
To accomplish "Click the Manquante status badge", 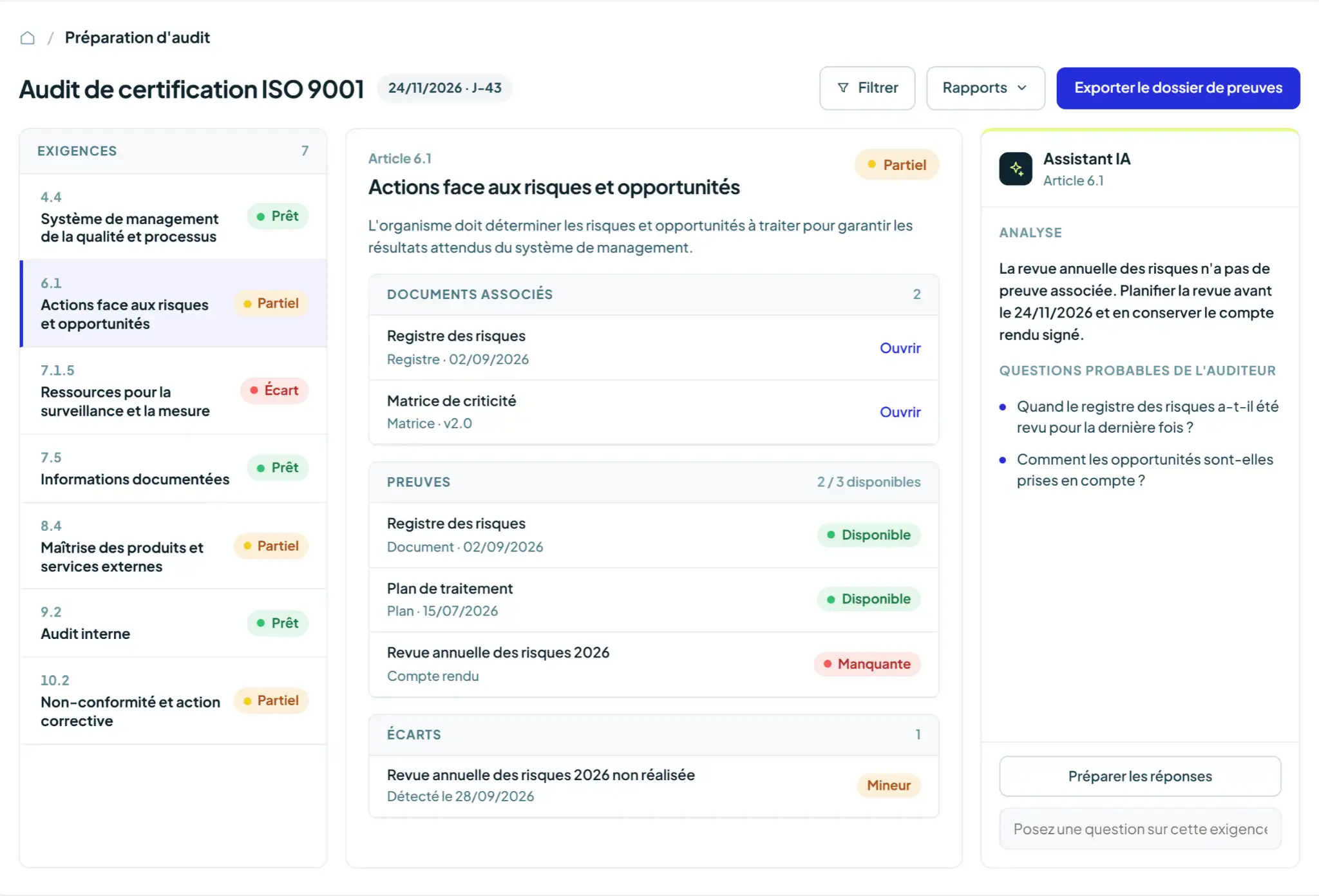I will [x=867, y=664].
